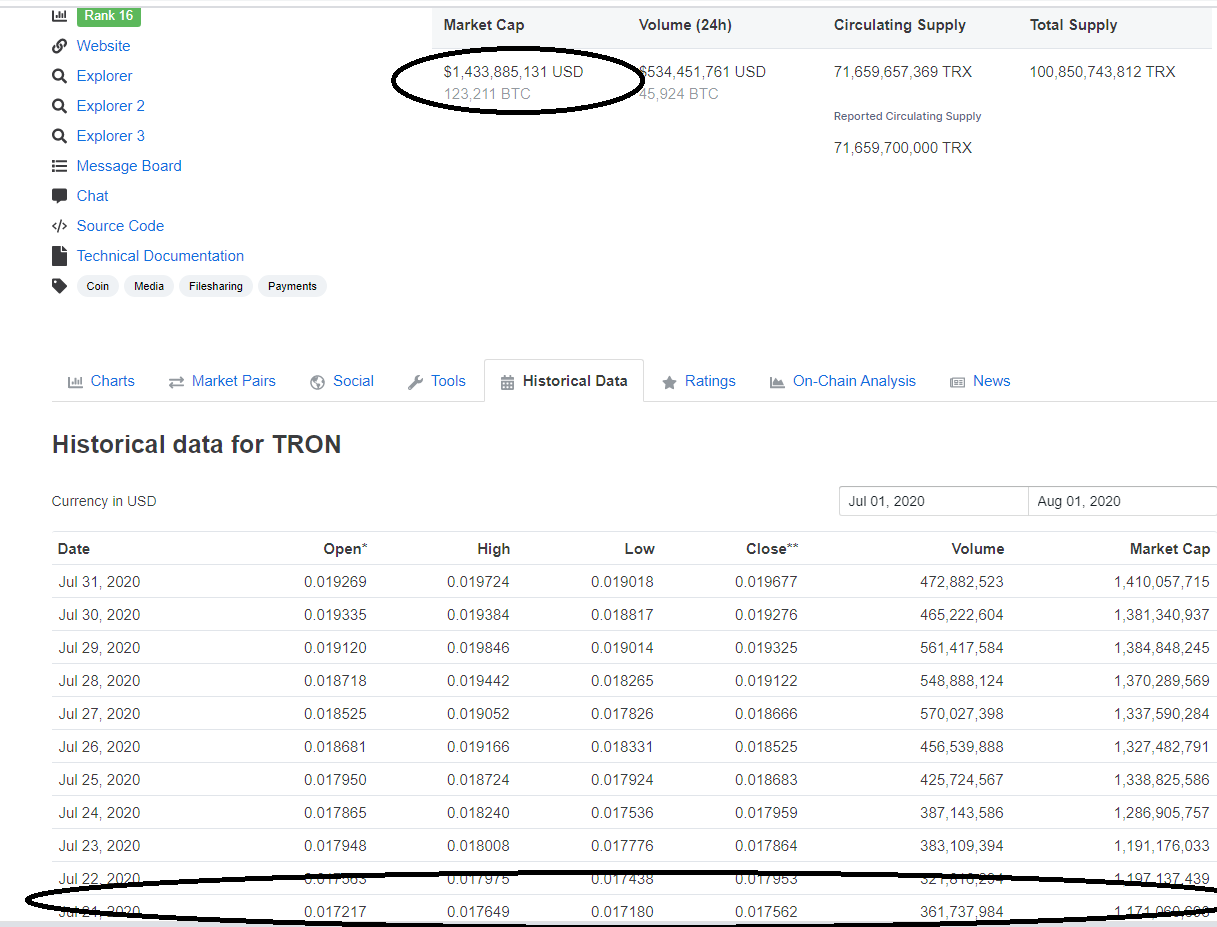Viewport: 1217px width, 927px height.
Task: Click the Aug 01, 2020 end date field
Action: pos(1122,501)
